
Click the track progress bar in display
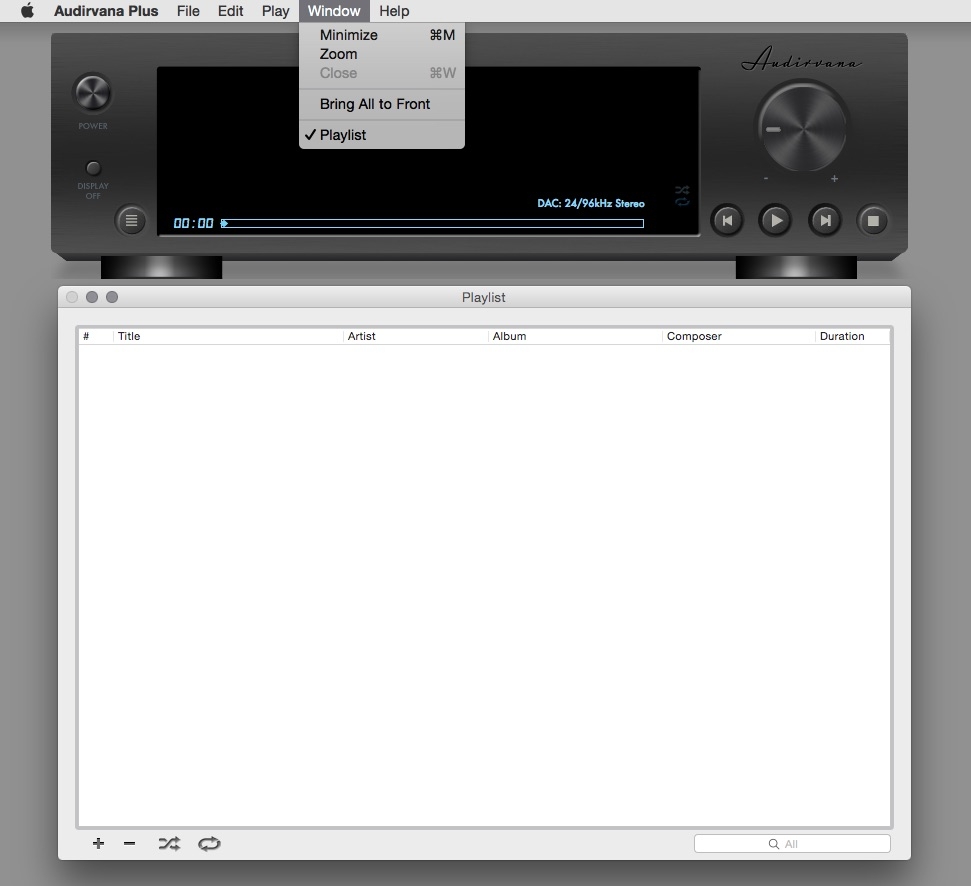[x=432, y=224]
